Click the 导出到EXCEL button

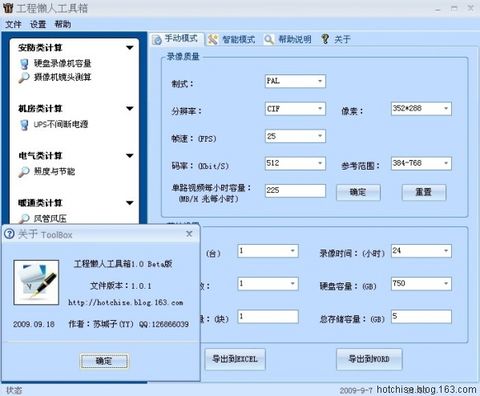[x=235, y=359]
